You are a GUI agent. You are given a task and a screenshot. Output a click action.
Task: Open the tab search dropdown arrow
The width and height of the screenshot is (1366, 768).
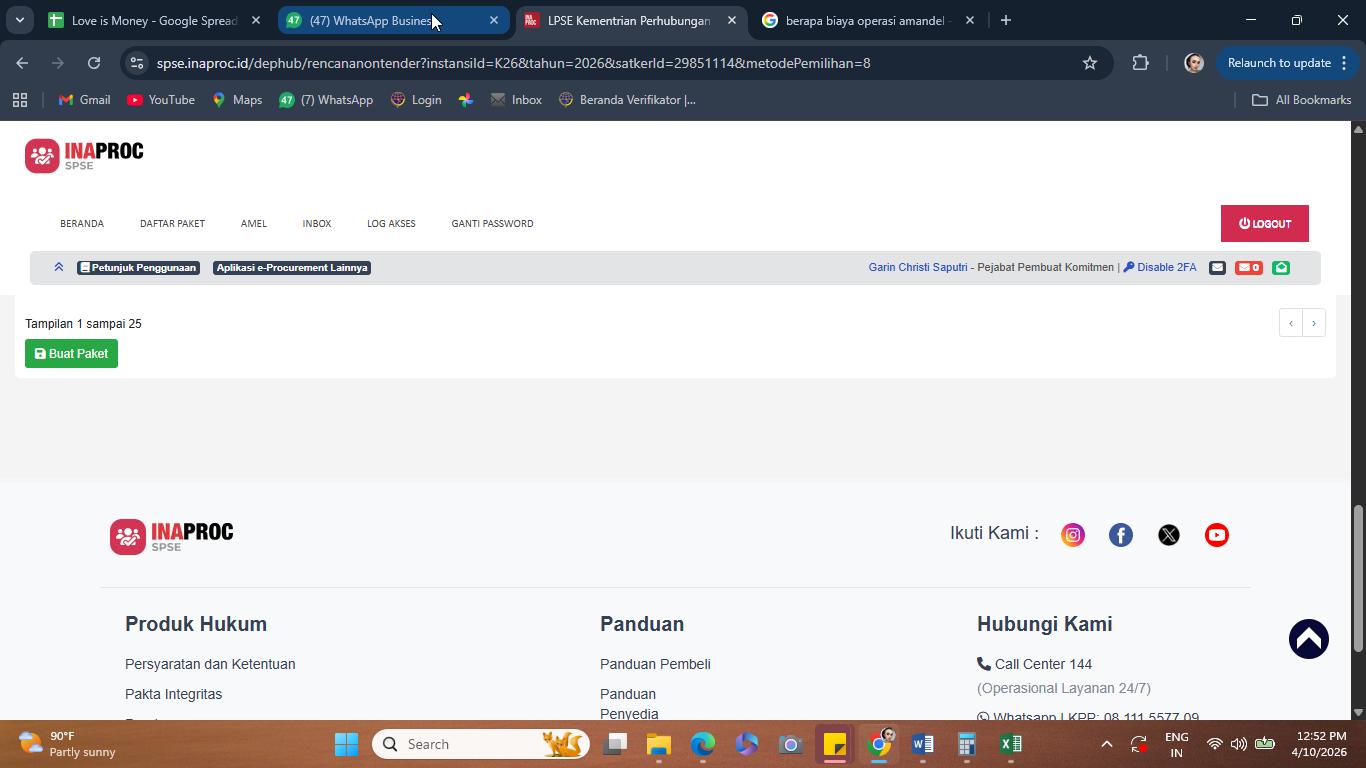(19, 20)
